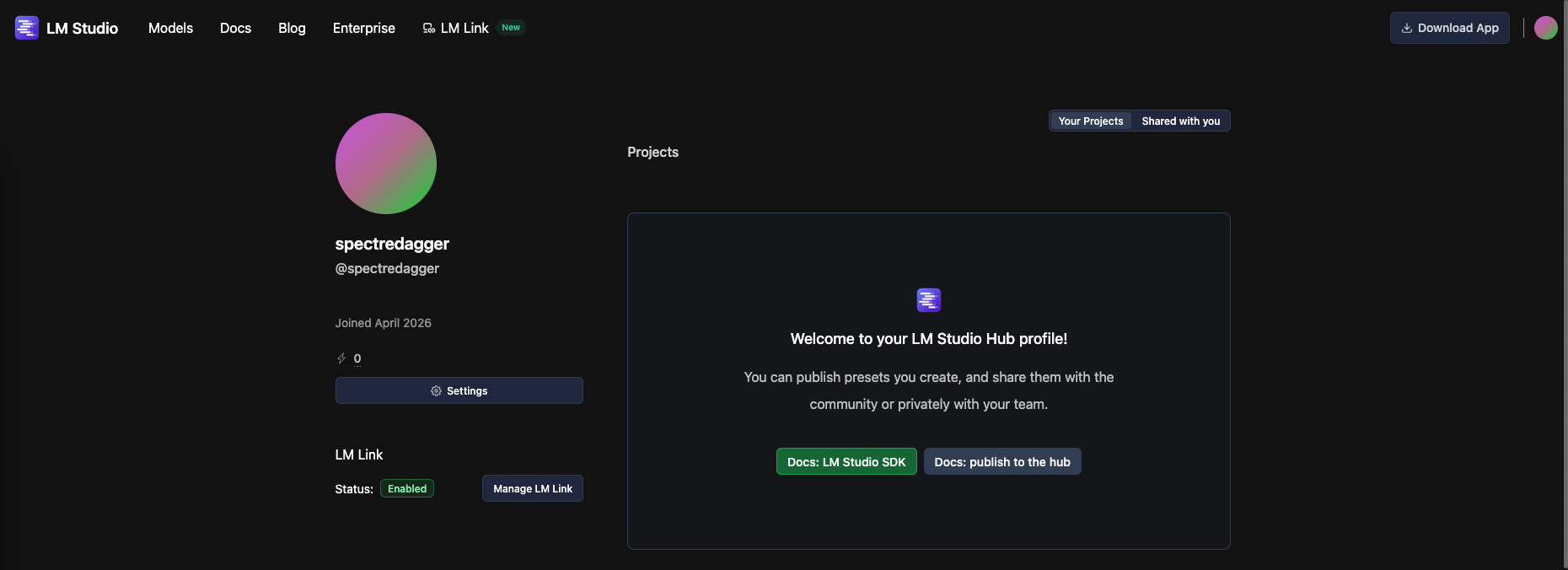Click the large gradient profile picture
The height and width of the screenshot is (570, 1568).
point(385,164)
